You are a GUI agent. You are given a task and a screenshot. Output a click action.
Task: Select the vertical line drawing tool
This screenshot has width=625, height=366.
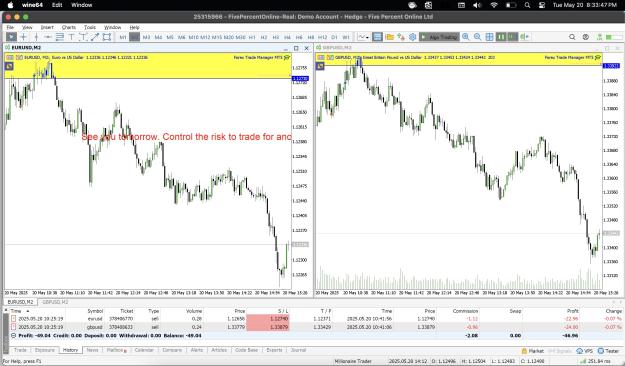point(36,37)
